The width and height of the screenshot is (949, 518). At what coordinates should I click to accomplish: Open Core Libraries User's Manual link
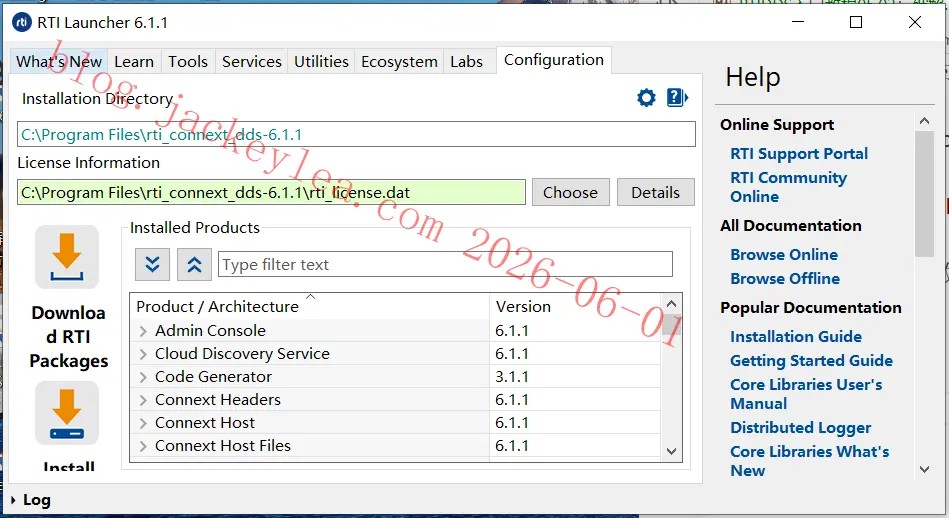tap(806, 394)
